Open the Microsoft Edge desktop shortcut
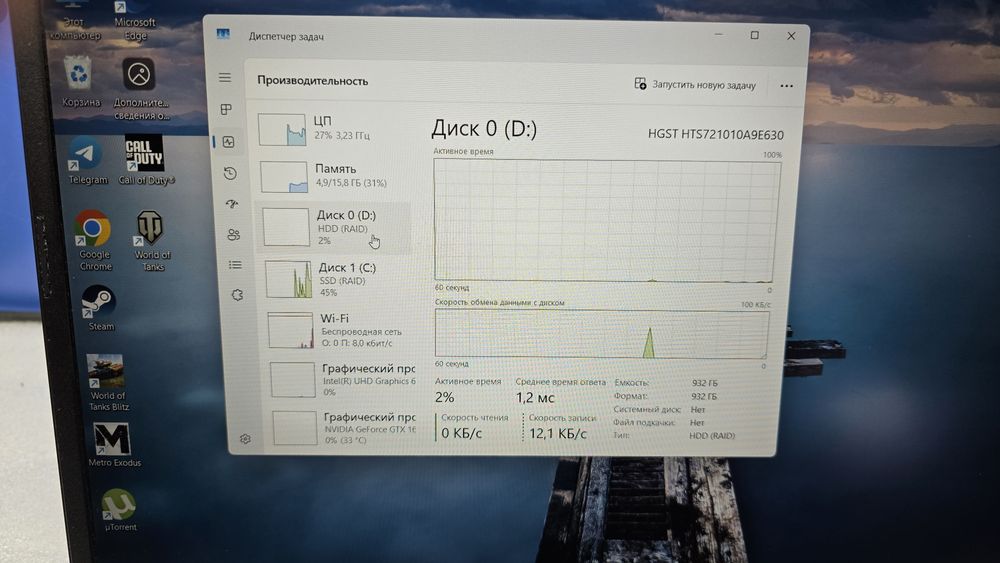1000x563 pixels. 134,22
